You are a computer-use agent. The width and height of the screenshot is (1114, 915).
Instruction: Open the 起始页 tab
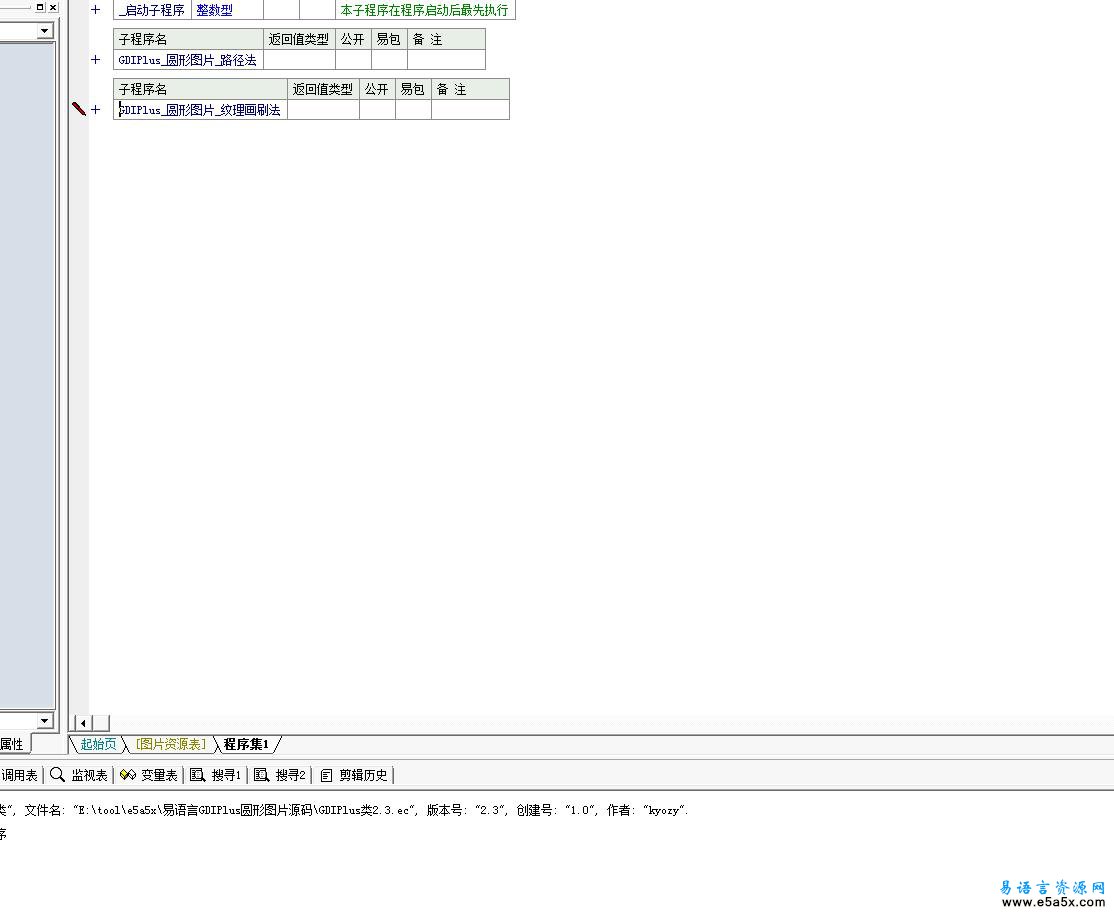tap(98, 744)
